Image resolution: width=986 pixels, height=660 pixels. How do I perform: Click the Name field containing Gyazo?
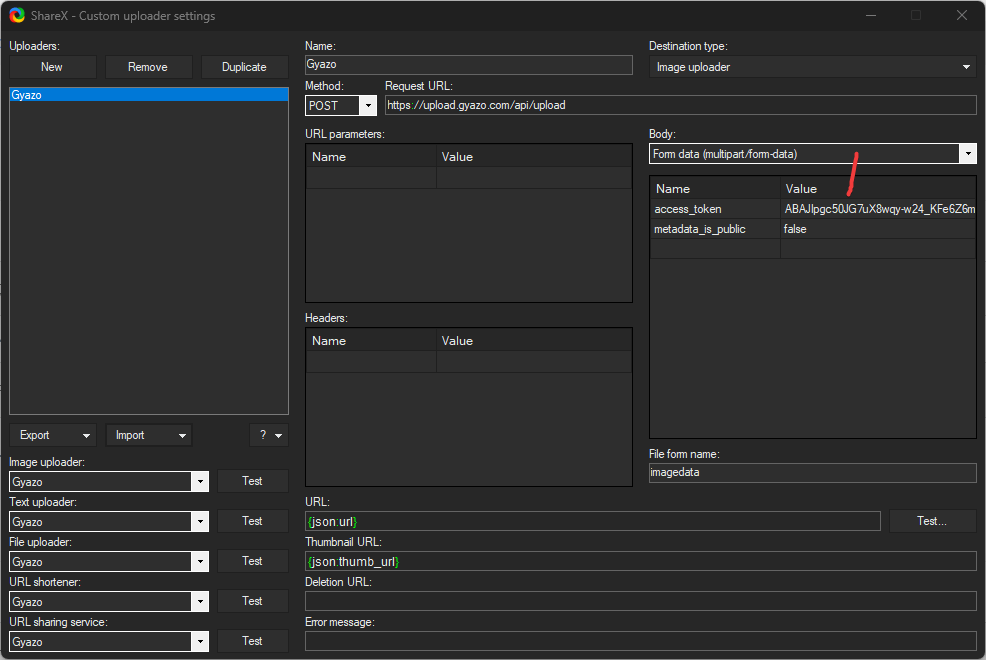[468, 65]
